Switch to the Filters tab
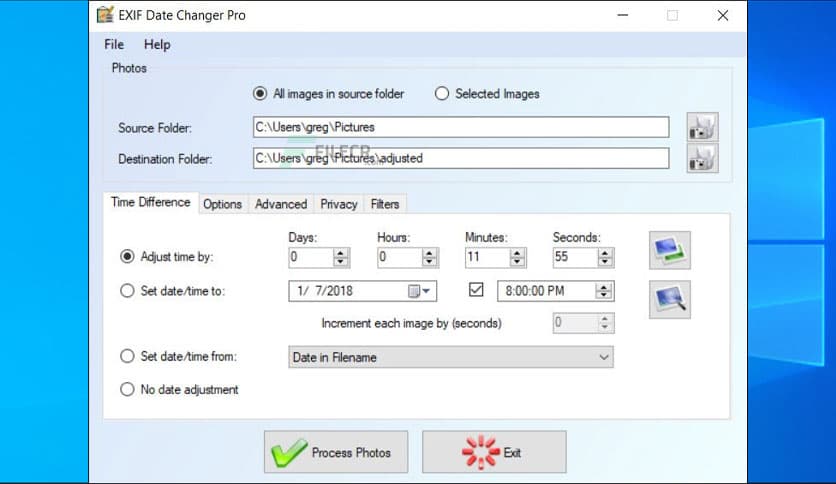Image resolution: width=836 pixels, height=484 pixels. click(385, 204)
